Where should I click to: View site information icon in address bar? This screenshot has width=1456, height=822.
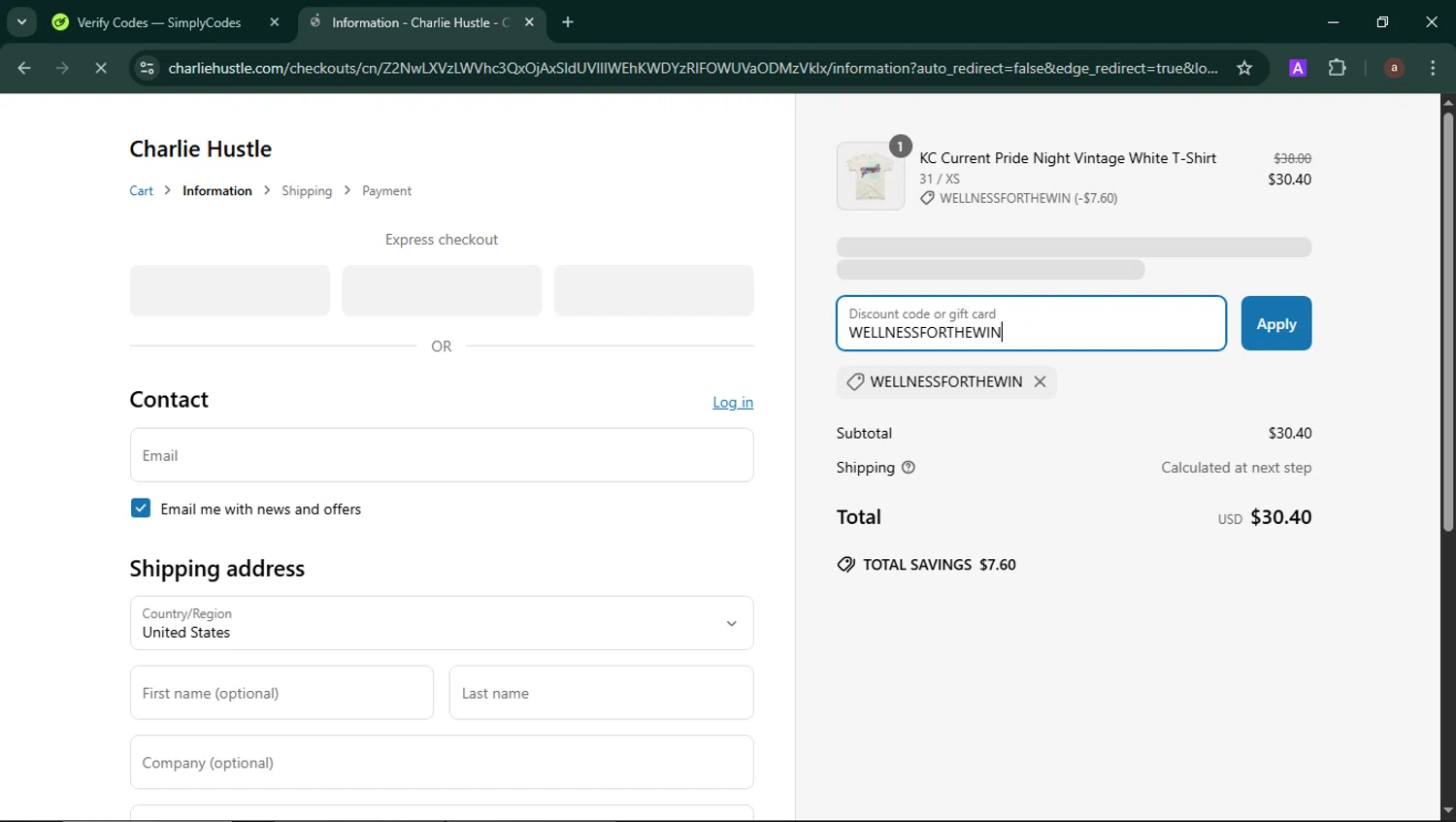click(148, 68)
